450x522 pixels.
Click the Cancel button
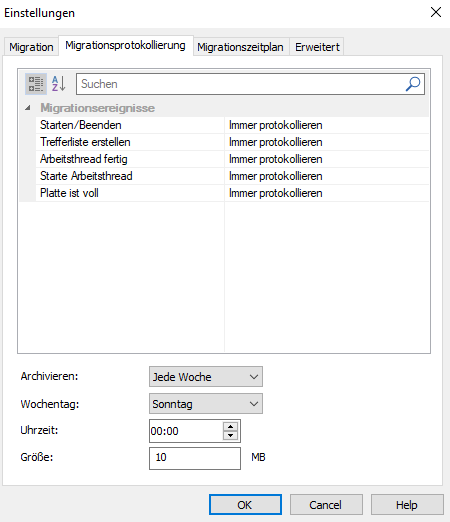pos(326,505)
